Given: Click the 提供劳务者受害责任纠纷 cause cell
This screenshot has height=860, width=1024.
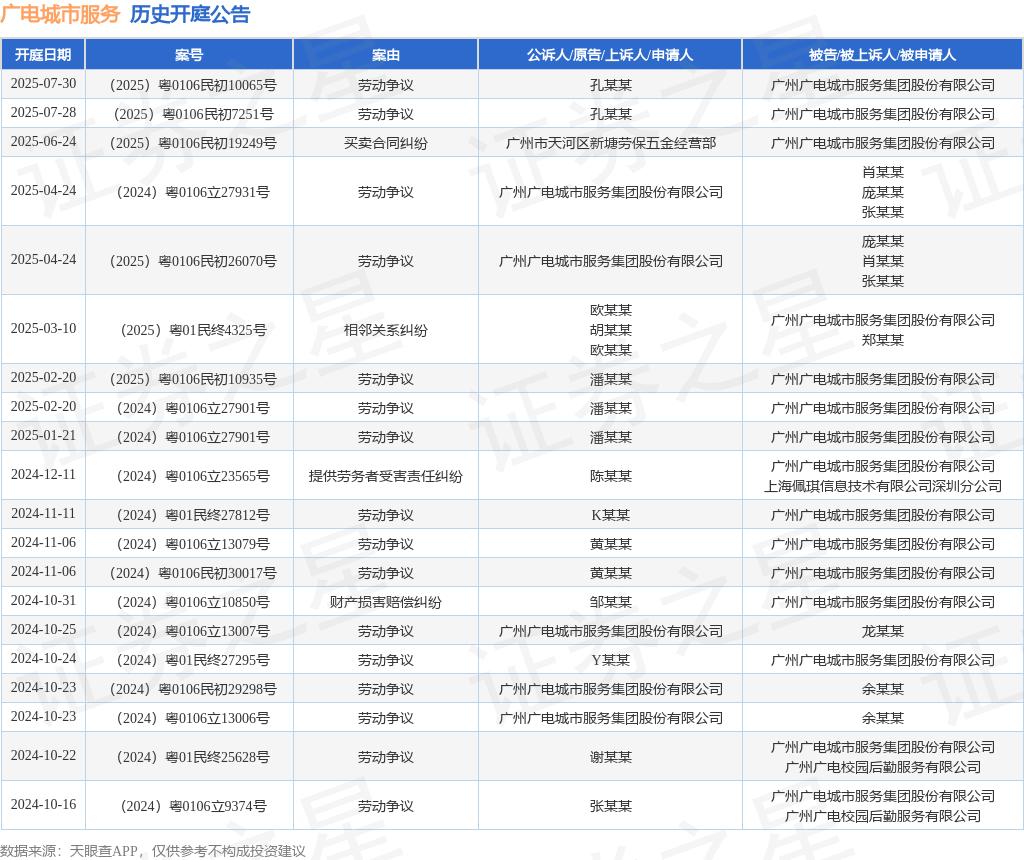Looking at the screenshot, I should (x=386, y=476).
